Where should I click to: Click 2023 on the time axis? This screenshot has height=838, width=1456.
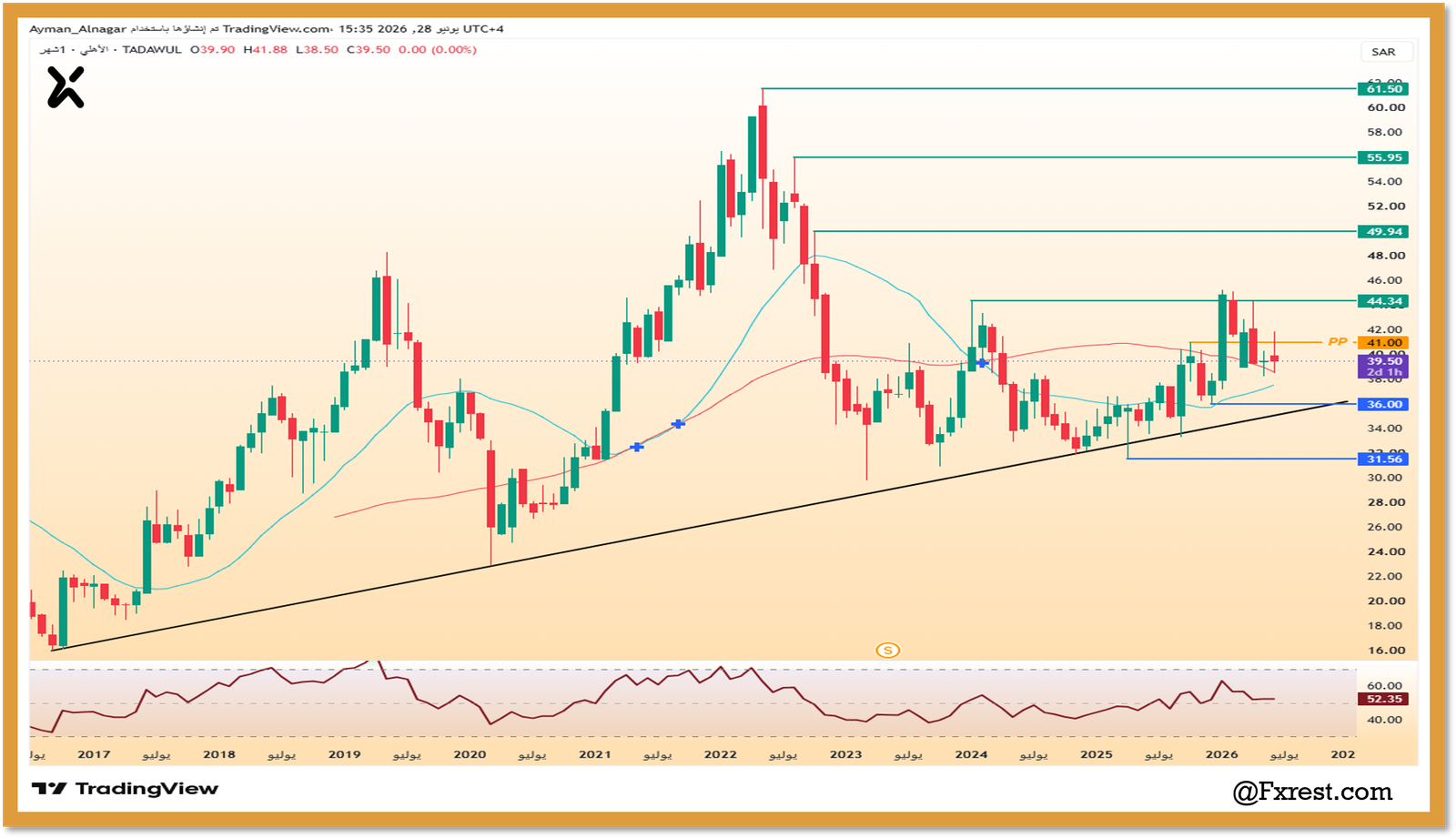click(x=845, y=754)
